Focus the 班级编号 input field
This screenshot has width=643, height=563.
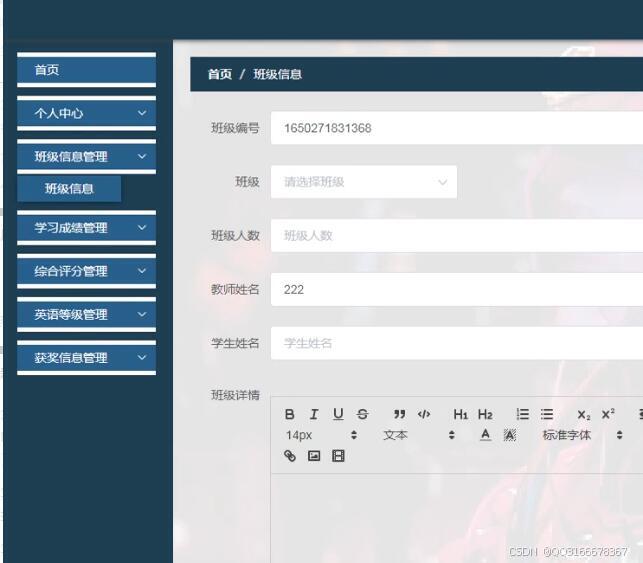click(457, 128)
